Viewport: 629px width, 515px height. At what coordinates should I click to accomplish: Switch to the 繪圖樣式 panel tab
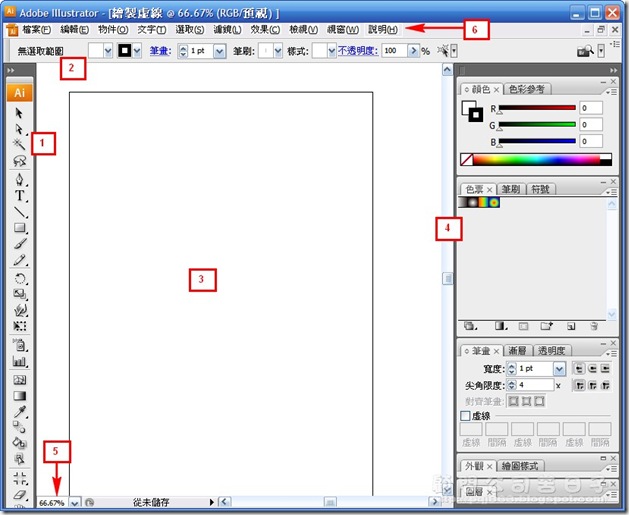tap(520, 466)
